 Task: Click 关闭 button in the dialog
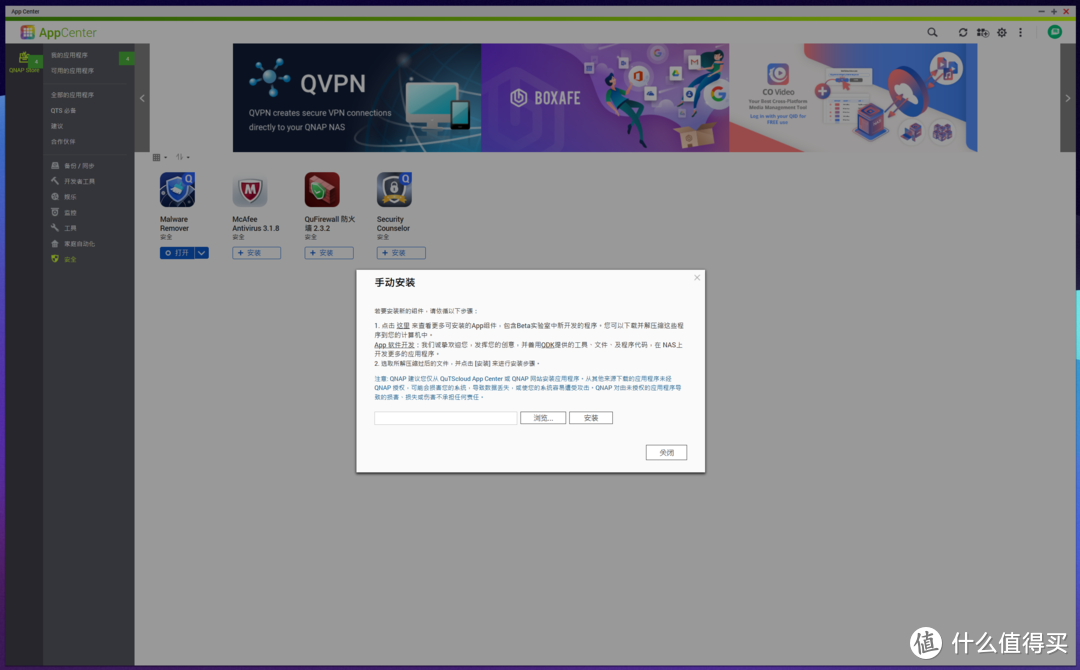666,452
